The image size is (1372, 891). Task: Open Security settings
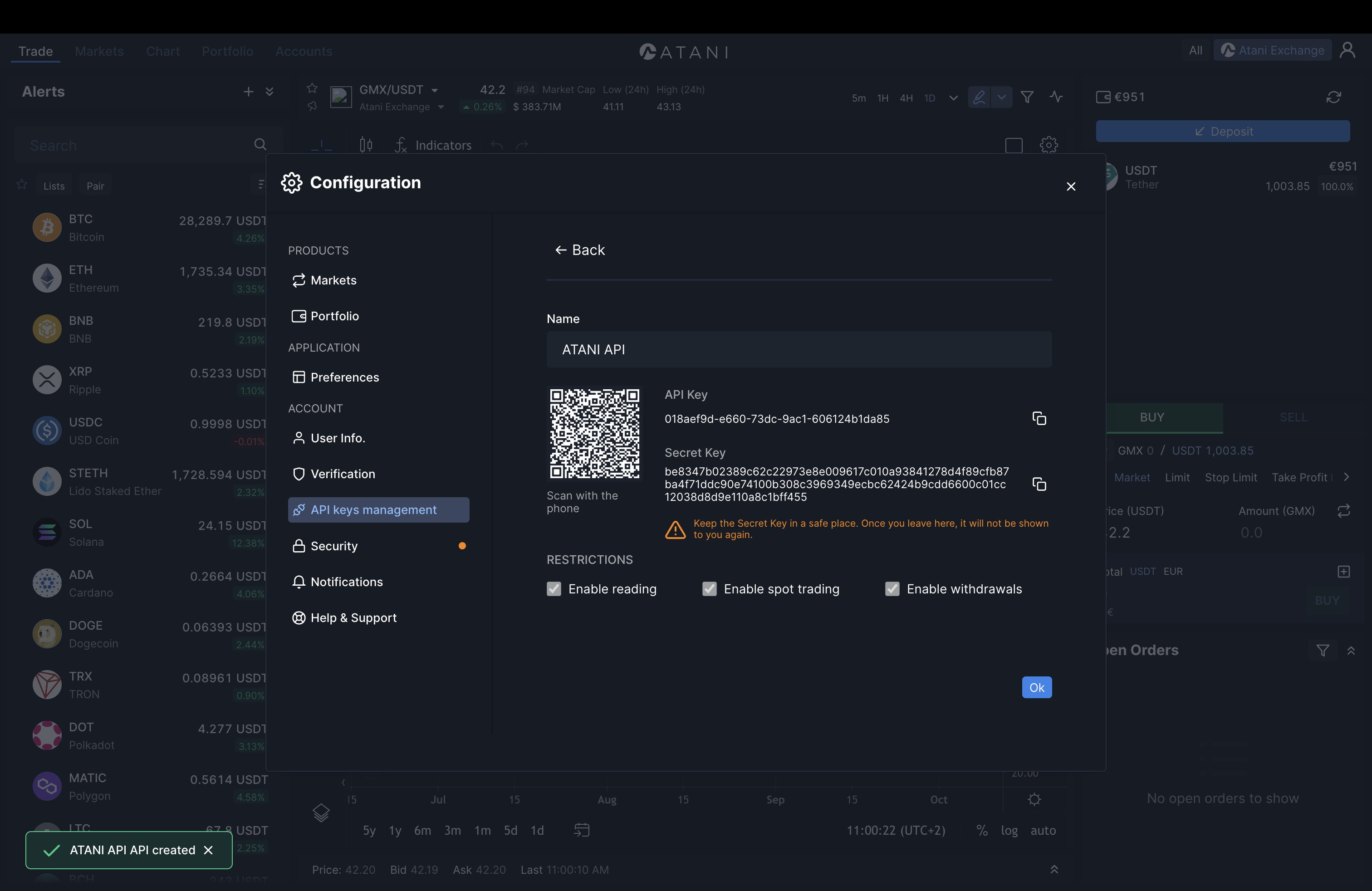click(379, 546)
